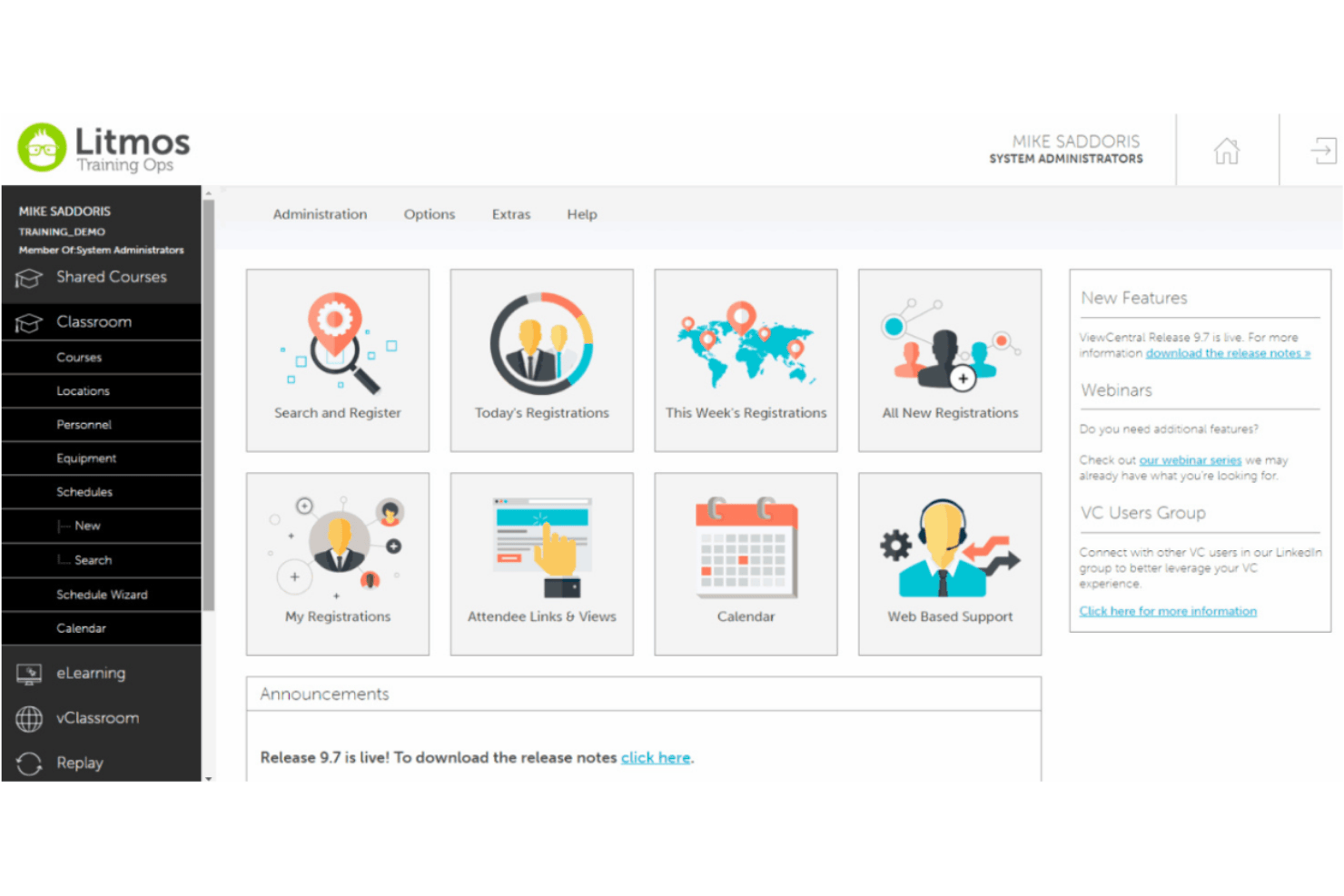Click the Shared Courses graduation cap icon
This screenshot has width=1344, height=896.
click(29, 278)
